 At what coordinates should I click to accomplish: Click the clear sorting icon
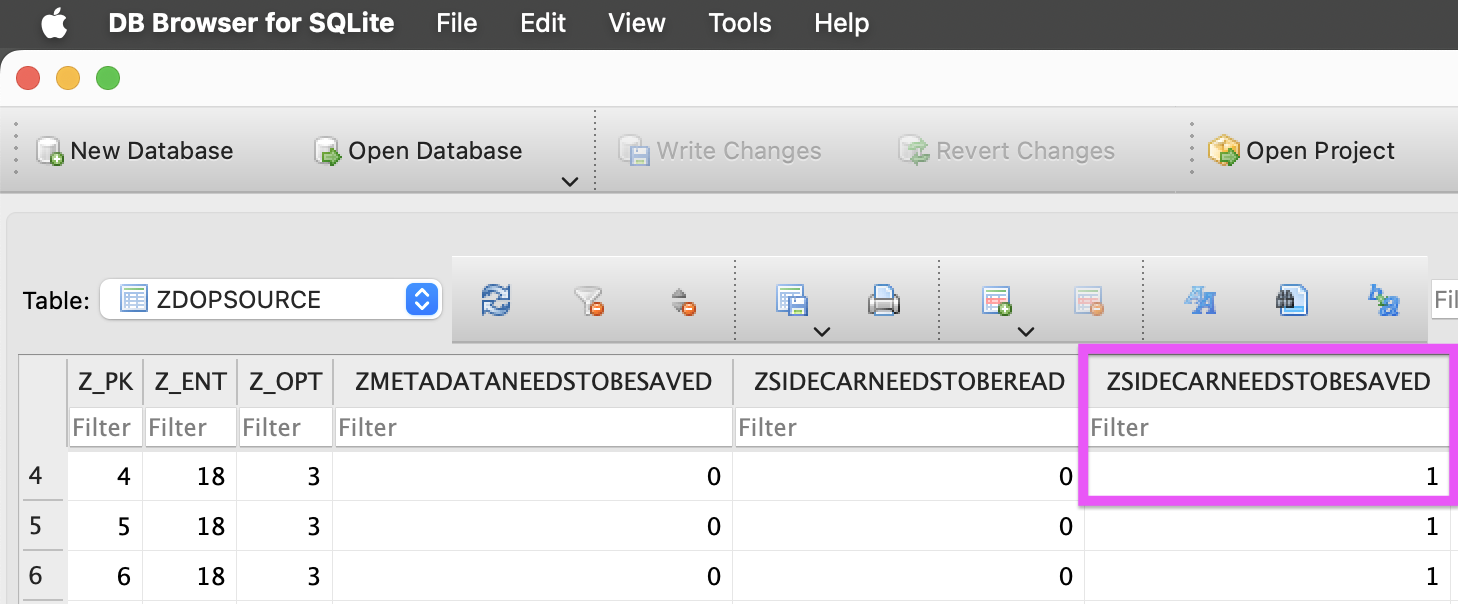683,301
